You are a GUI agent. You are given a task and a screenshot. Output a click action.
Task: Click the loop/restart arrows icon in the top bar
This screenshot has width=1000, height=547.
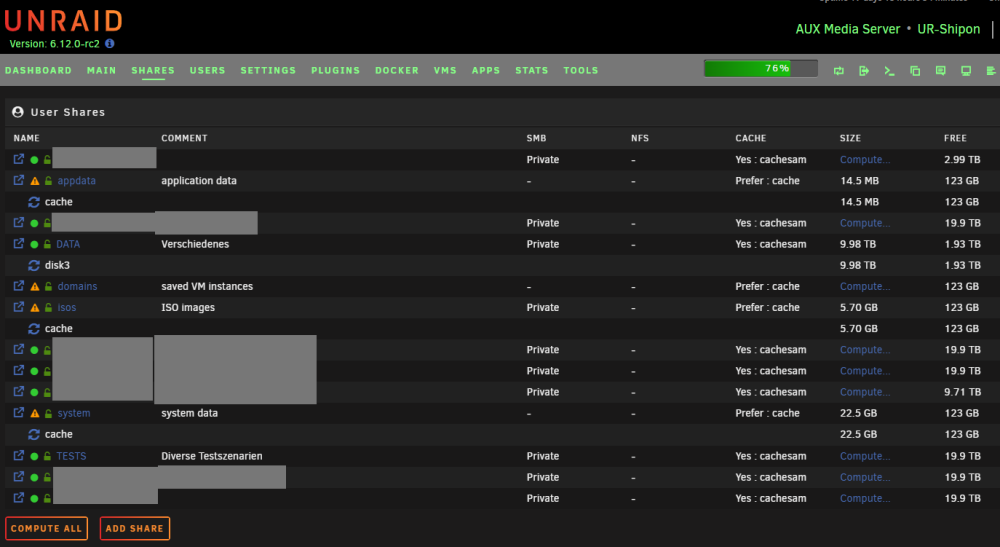point(839,71)
